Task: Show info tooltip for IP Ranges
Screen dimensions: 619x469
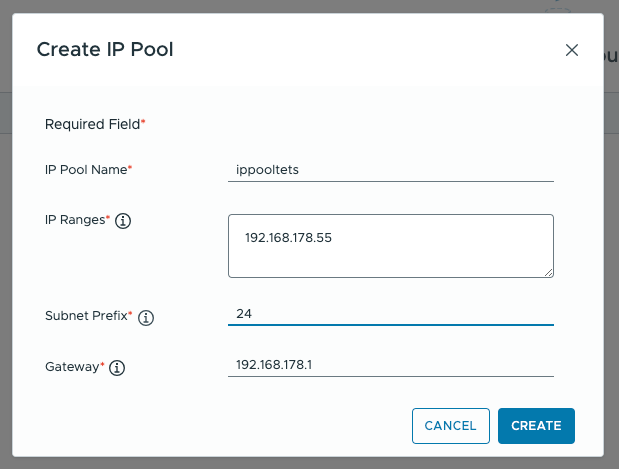Action: (123, 221)
